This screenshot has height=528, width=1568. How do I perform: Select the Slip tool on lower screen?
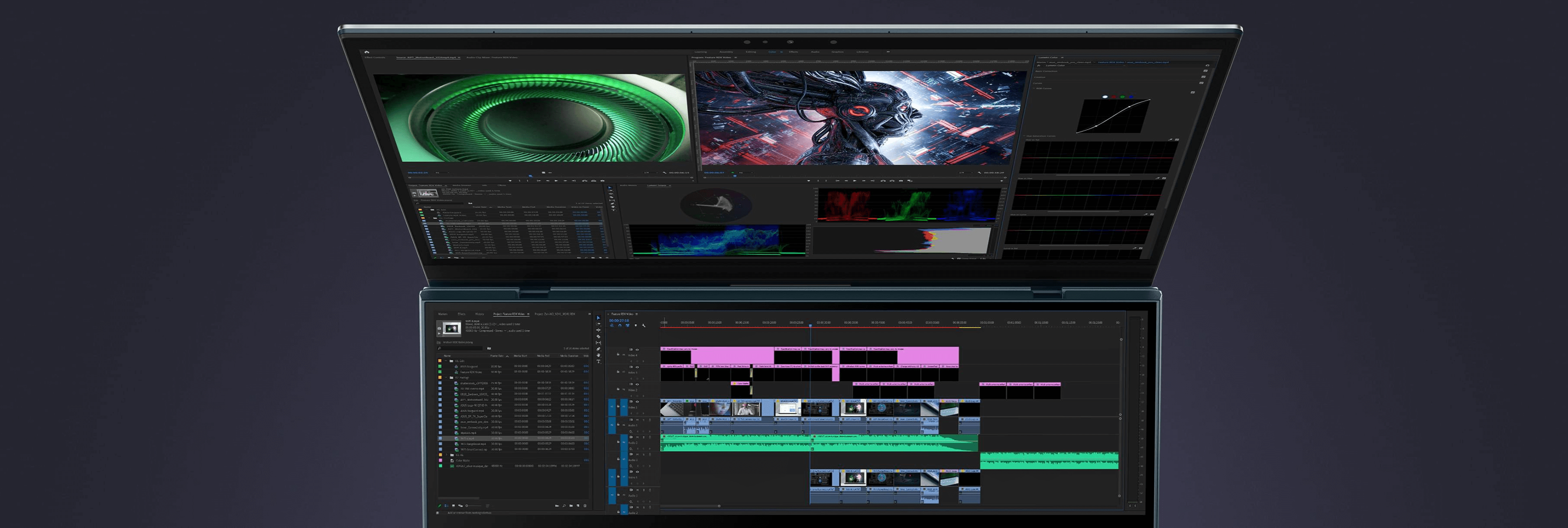[598, 343]
